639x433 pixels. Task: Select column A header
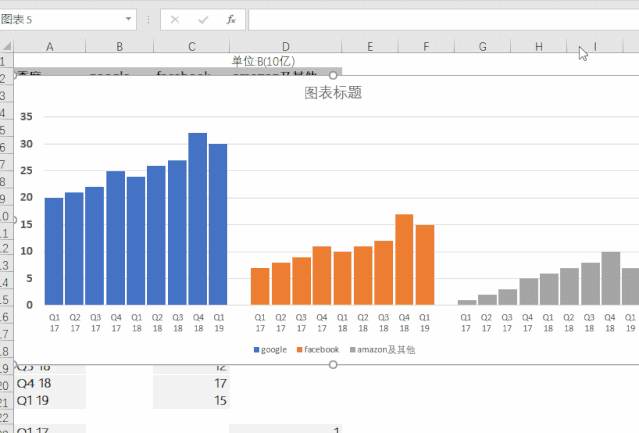click(50, 46)
